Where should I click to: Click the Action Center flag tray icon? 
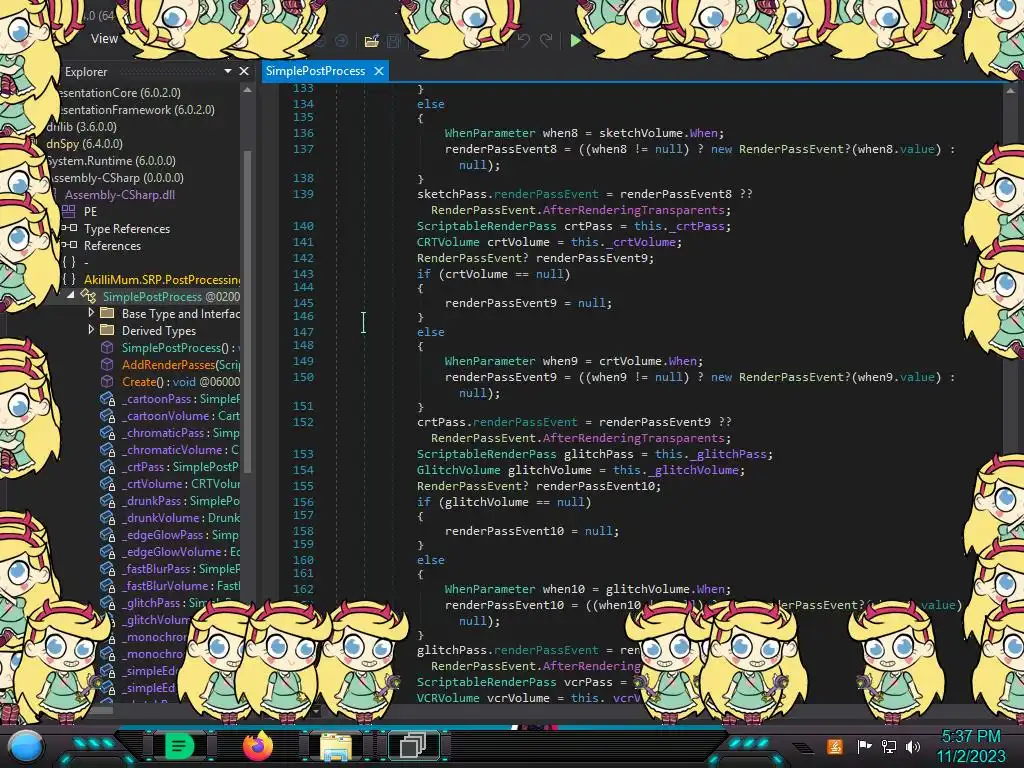point(864,746)
